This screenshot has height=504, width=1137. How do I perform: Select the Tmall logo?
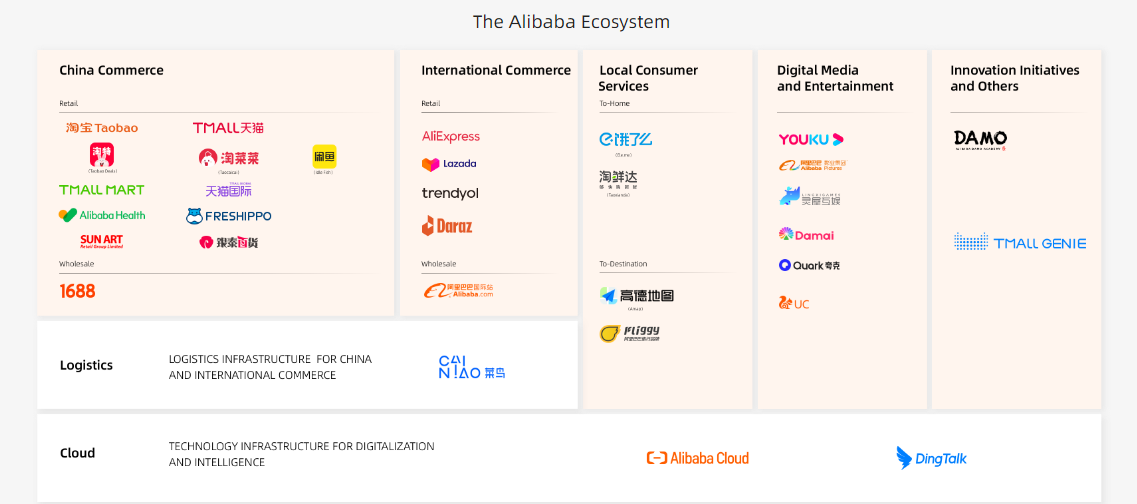point(228,128)
